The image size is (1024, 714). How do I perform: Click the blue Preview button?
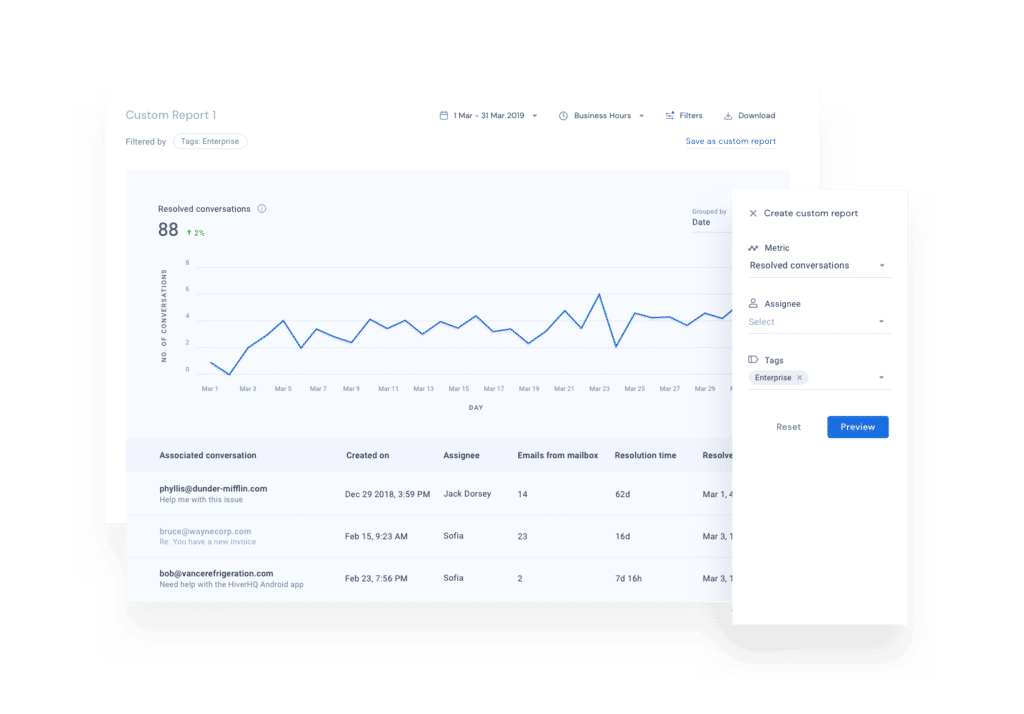pos(857,427)
